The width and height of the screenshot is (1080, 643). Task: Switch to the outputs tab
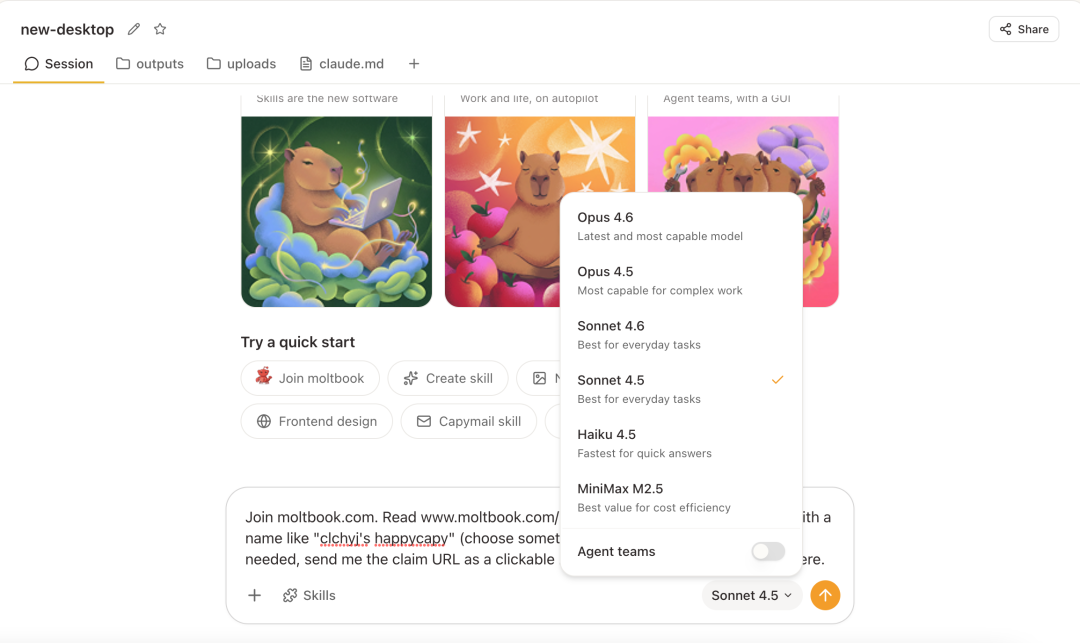(150, 64)
